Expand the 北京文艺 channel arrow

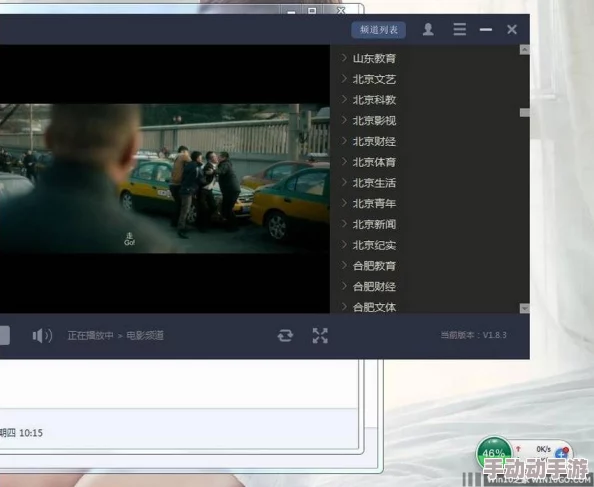click(344, 79)
